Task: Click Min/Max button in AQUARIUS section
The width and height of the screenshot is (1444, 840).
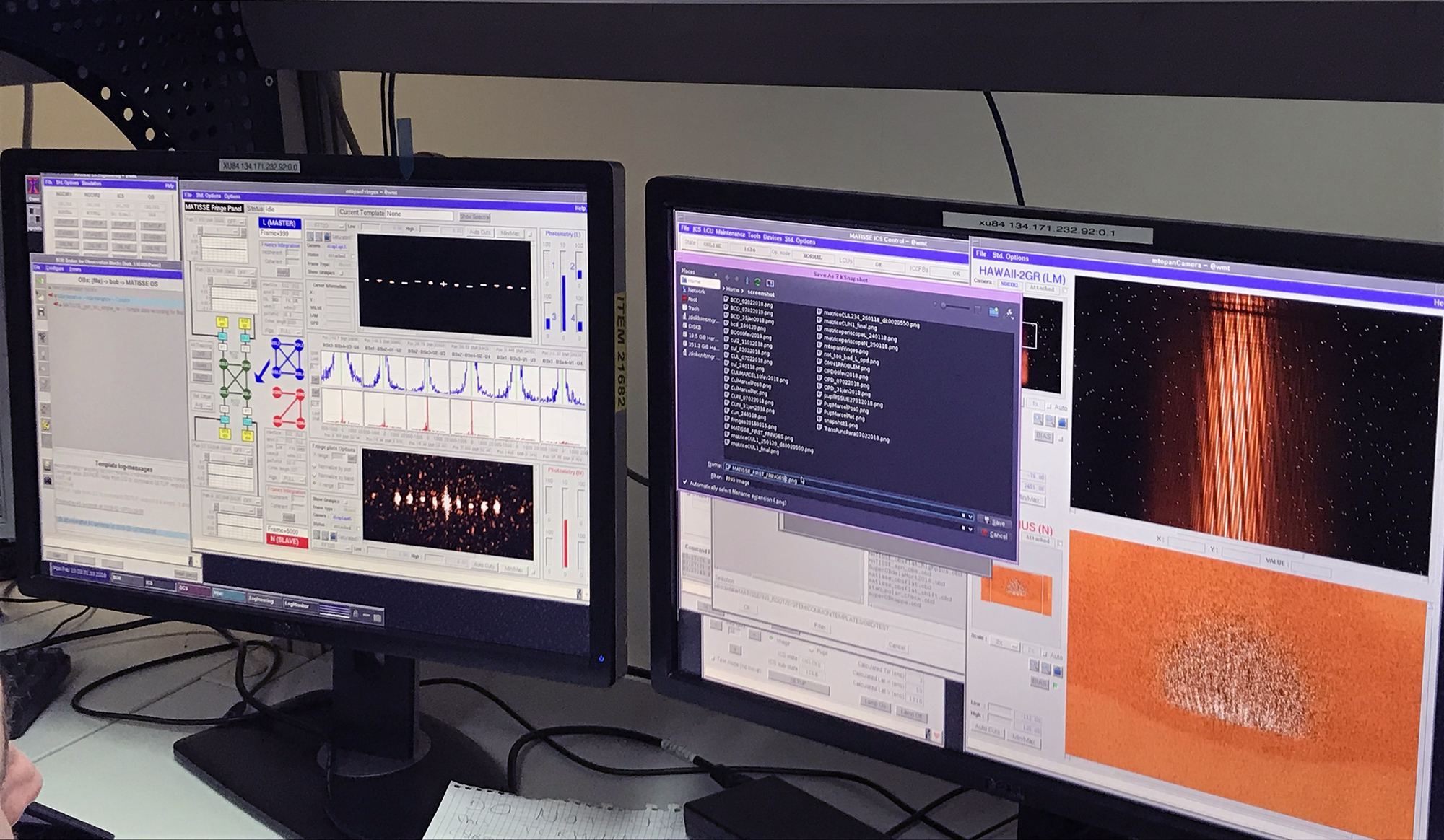Action: click(1024, 741)
